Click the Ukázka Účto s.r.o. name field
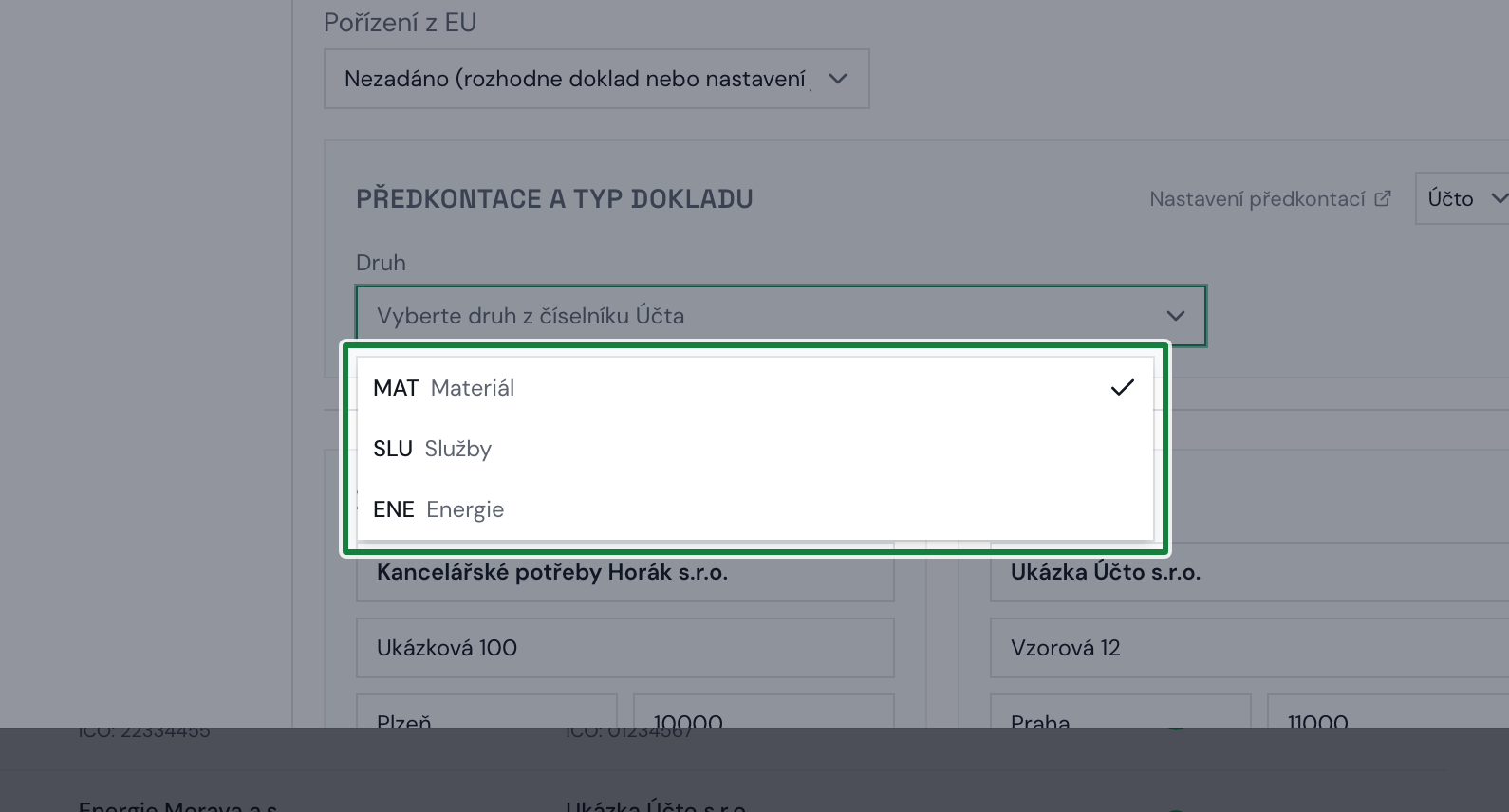1509x812 pixels. click(1249, 572)
